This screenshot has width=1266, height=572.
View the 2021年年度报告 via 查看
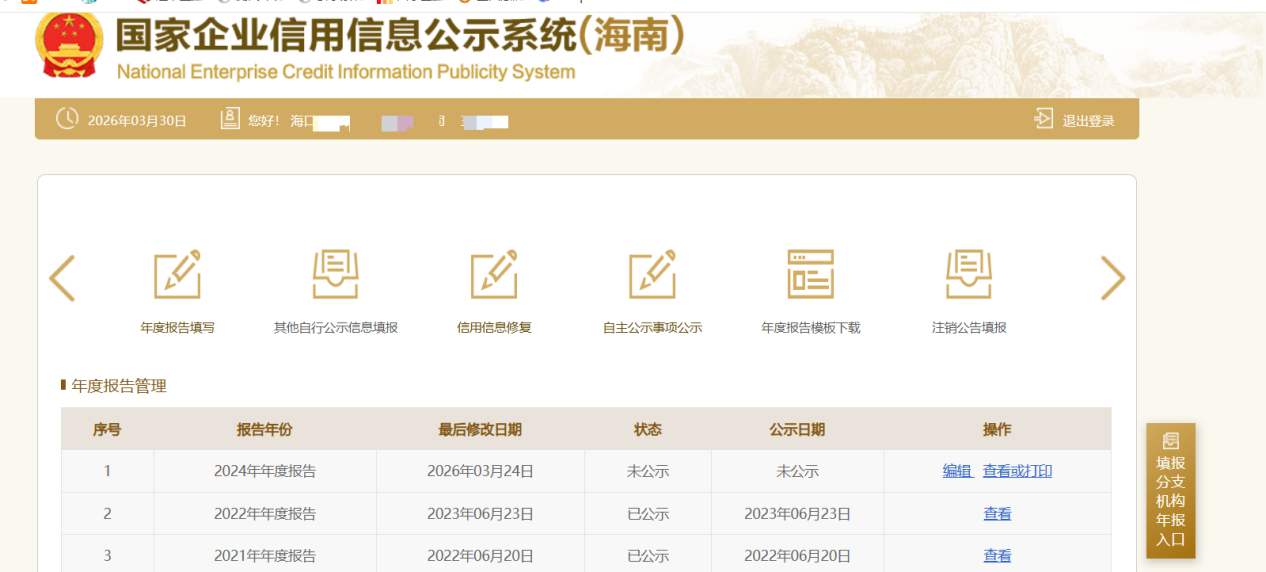pyautogui.click(x=997, y=556)
